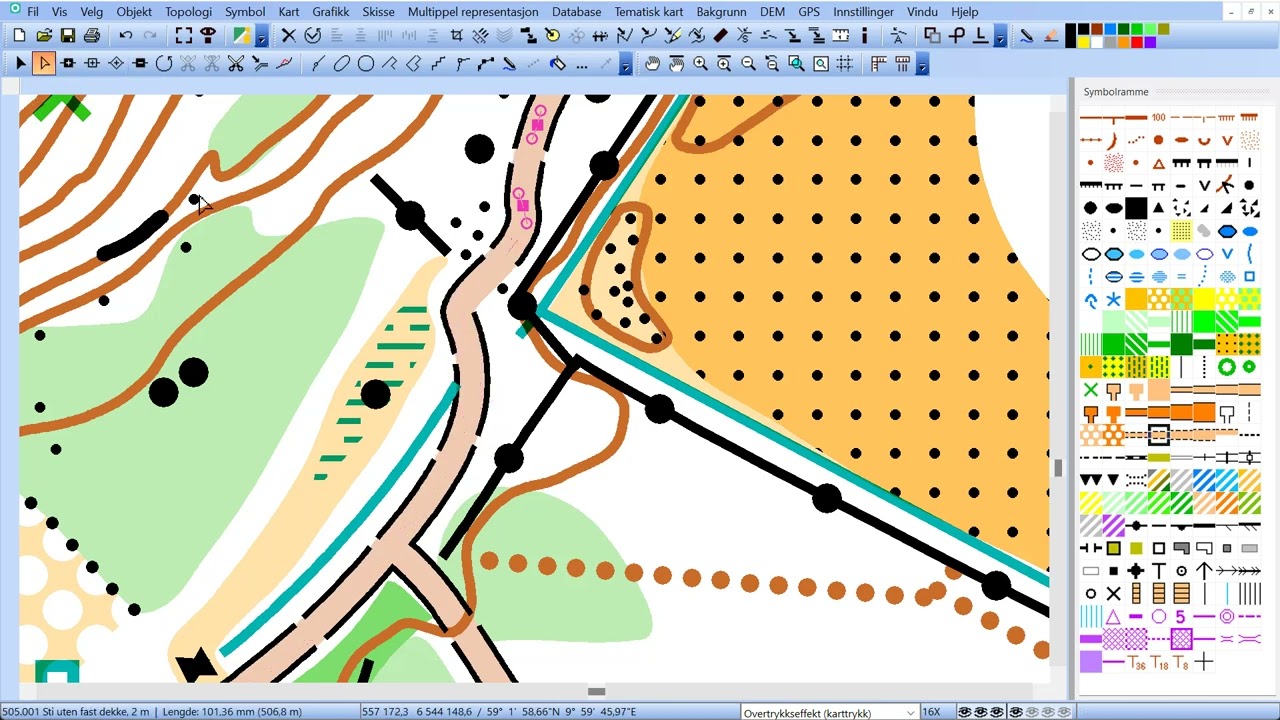This screenshot has width=1280, height=720.
Task: Pick the brown color swatch
Action: coord(1096,29)
